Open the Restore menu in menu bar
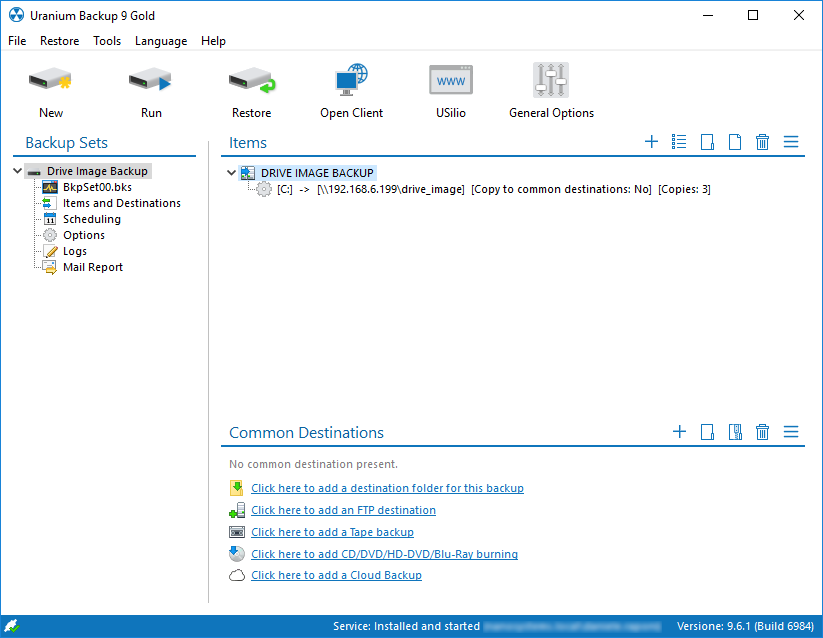Image resolution: width=823 pixels, height=638 pixels. pyautogui.click(x=59, y=41)
